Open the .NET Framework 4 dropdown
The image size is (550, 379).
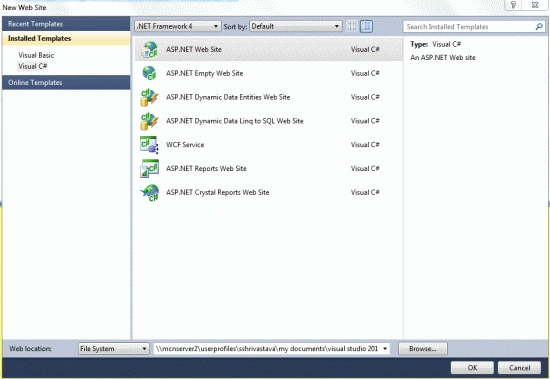point(178,26)
